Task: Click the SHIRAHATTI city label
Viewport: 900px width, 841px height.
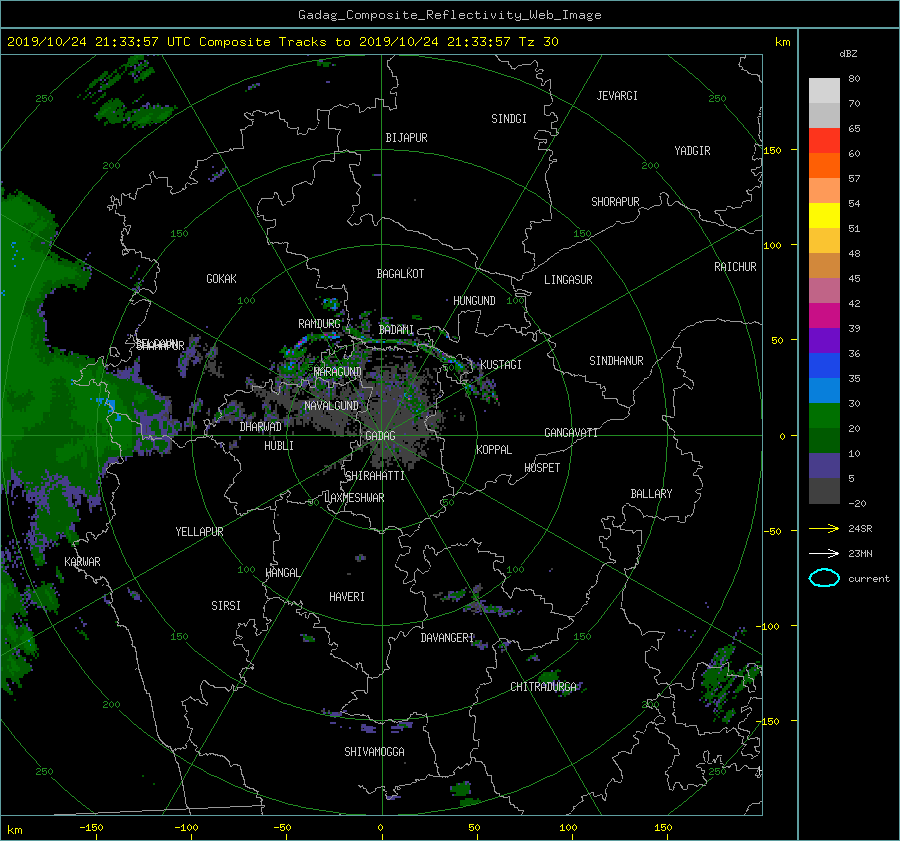Action: pyautogui.click(x=375, y=476)
